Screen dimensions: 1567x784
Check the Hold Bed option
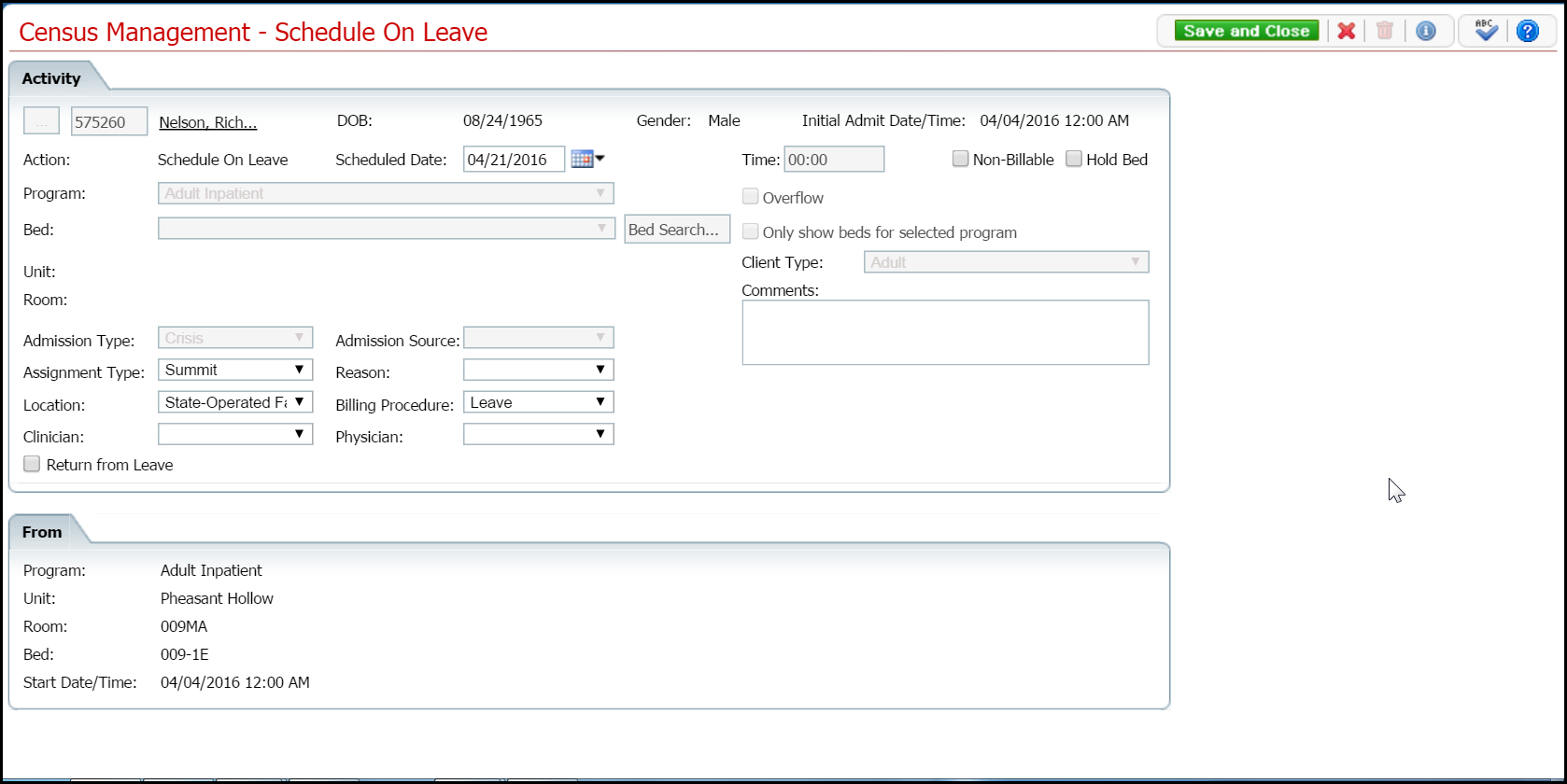1074,160
